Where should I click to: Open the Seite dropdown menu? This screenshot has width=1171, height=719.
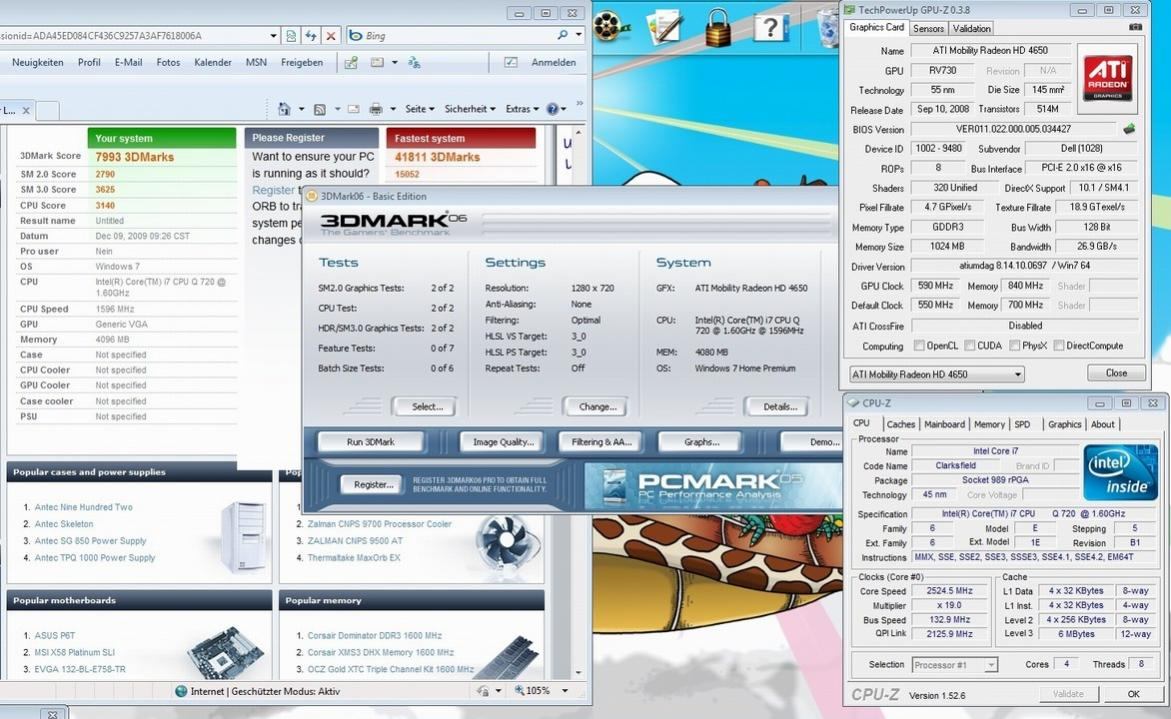click(x=420, y=109)
